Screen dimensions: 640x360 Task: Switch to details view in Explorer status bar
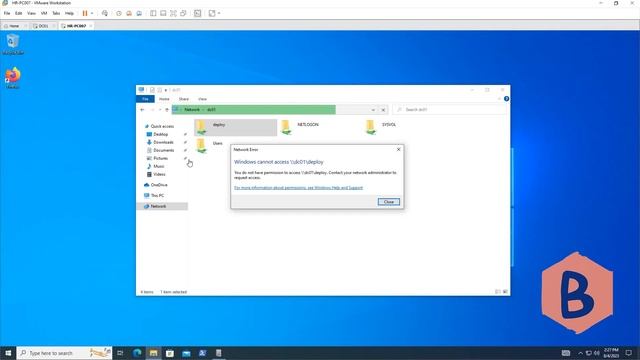tap(498, 291)
